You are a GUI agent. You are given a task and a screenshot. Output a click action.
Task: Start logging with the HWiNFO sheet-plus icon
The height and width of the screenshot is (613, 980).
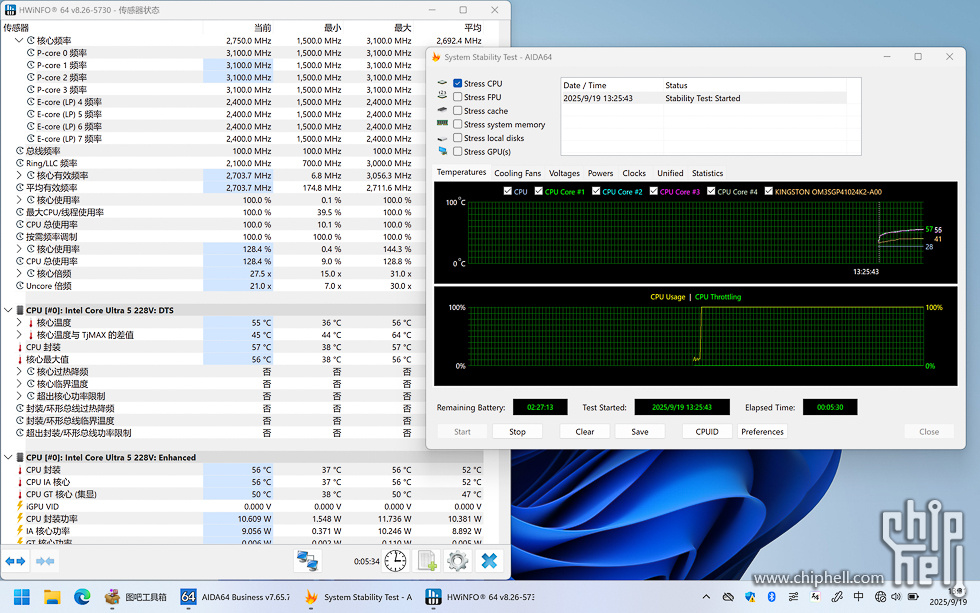(x=427, y=561)
